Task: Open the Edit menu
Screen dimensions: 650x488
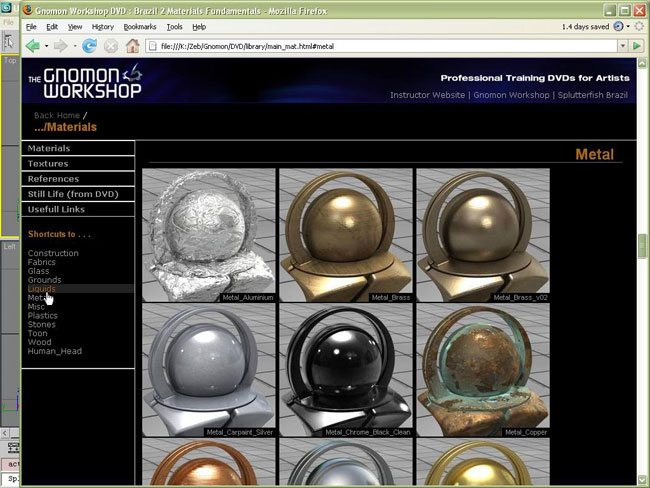Action: pyautogui.click(x=52, y=27)
